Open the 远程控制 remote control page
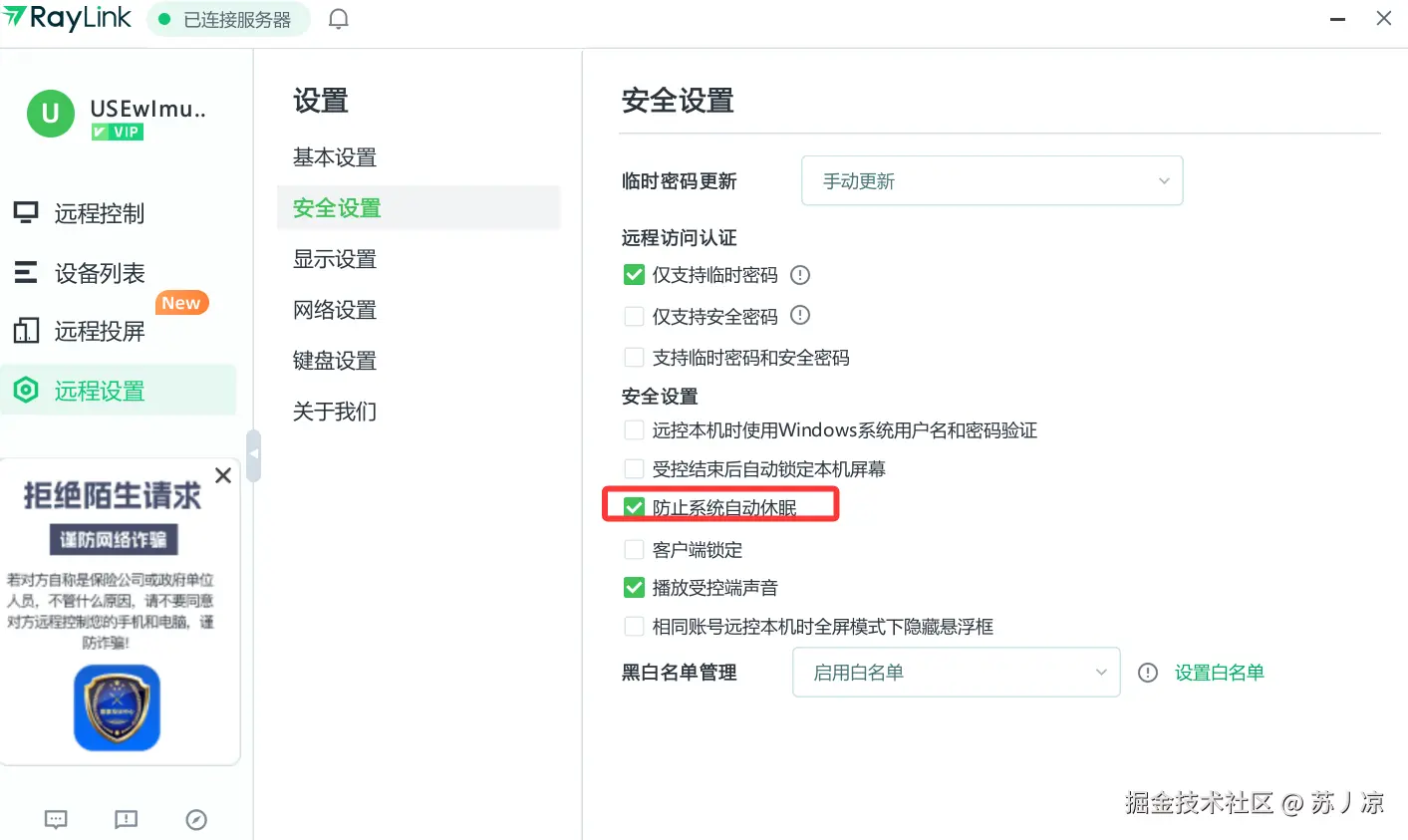The width and height of the screenshot is (1408, 840). pos(99,213)
